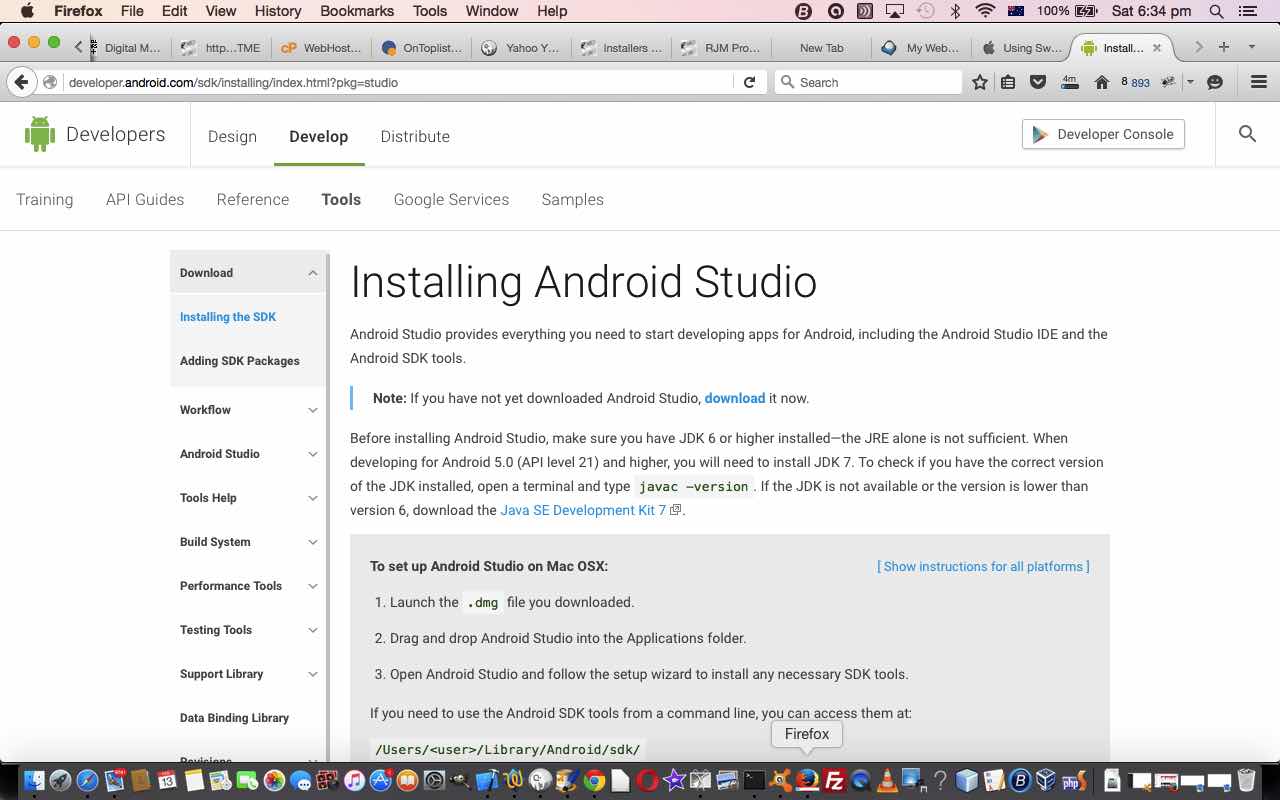Open the site search magnifier on the Developers page
The width and height of the screenshot is (1280, 800).
point(1247,133)
